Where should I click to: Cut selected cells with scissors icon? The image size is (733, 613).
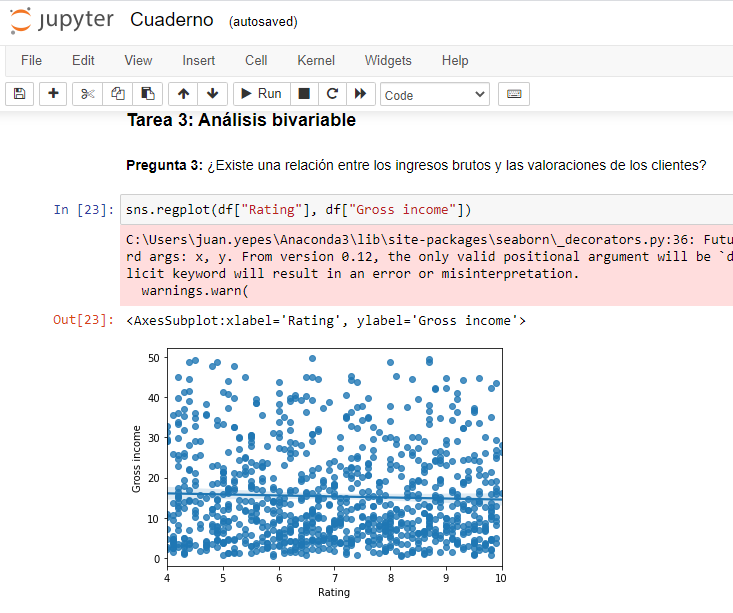pos(88,94)
